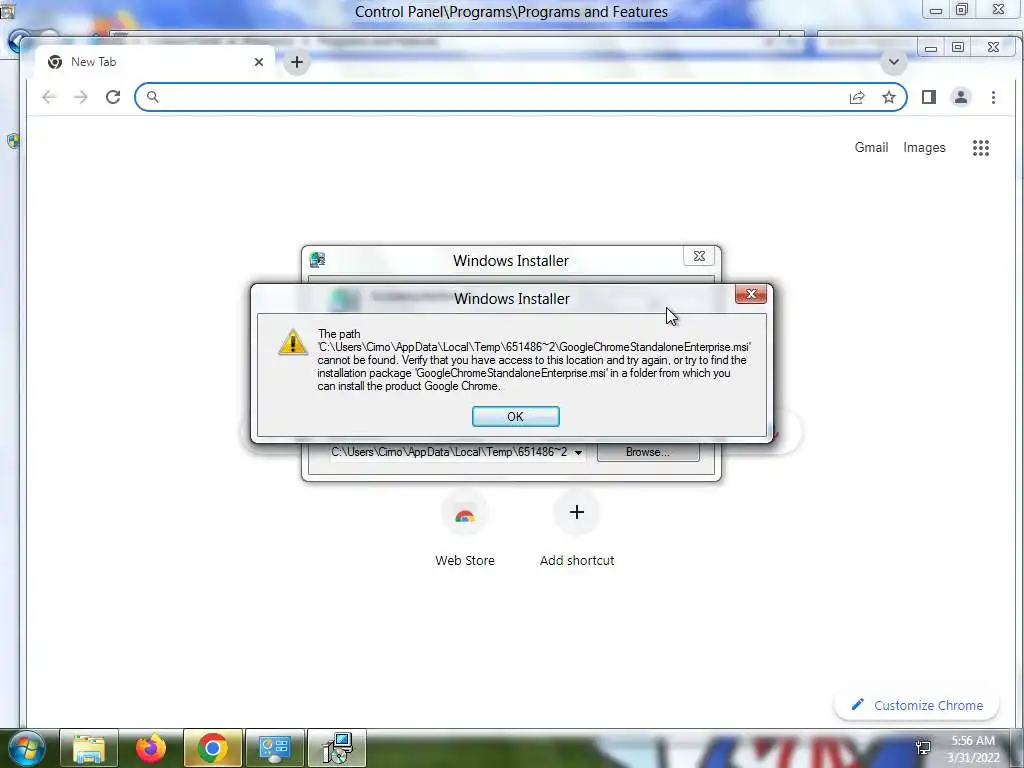The image size is (1024, 768).
Task: Click Chrome's back arrow
Action: 49,97
